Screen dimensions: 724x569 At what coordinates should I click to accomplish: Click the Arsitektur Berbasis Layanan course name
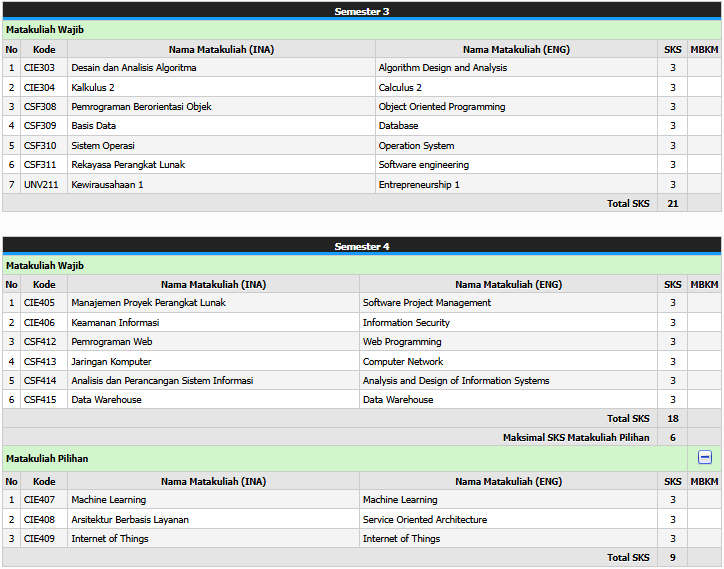point(130,520)
